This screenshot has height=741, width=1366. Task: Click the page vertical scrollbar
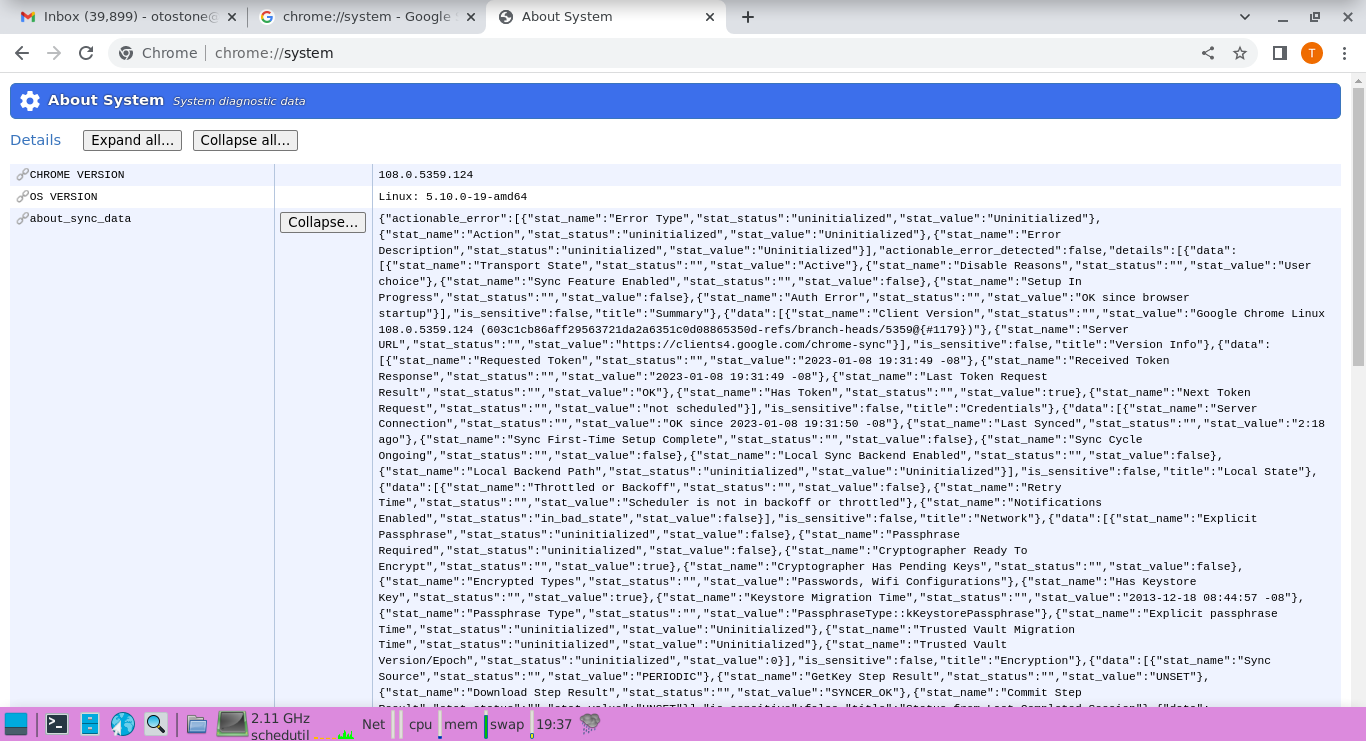point(1358,226)
